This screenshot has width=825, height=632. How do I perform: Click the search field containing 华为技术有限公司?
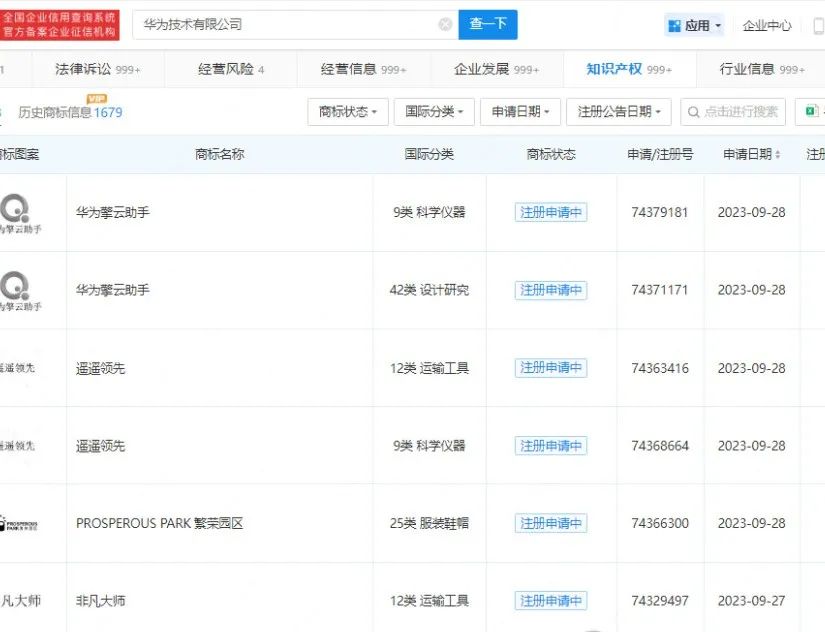(x=295, y=24)
